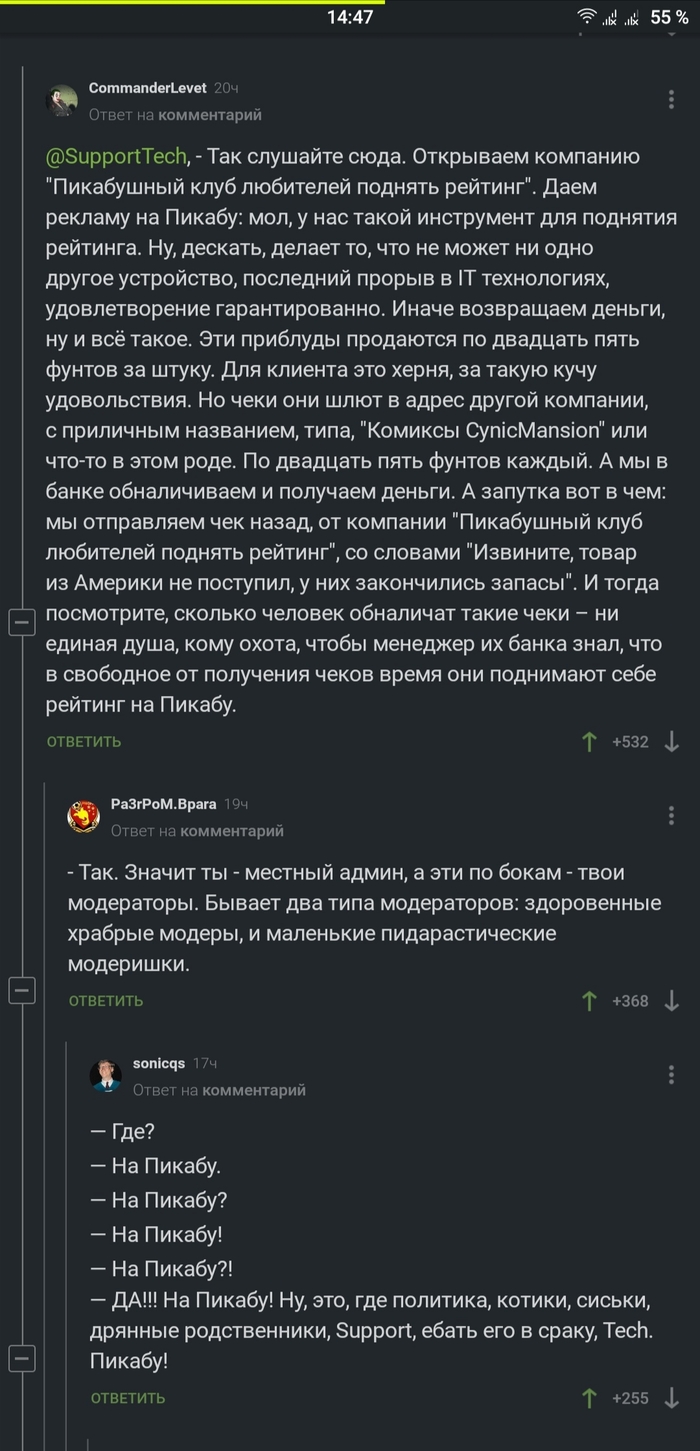Collapse sonicqs's comment branch
The width and height of the screenshot is (700, 1451).
pyautogui.click(x=21, y=1358)
